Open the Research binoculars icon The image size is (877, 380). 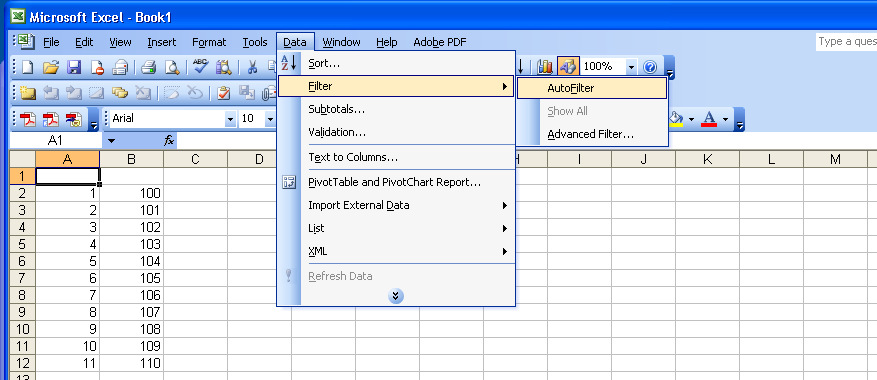point(223,67)
